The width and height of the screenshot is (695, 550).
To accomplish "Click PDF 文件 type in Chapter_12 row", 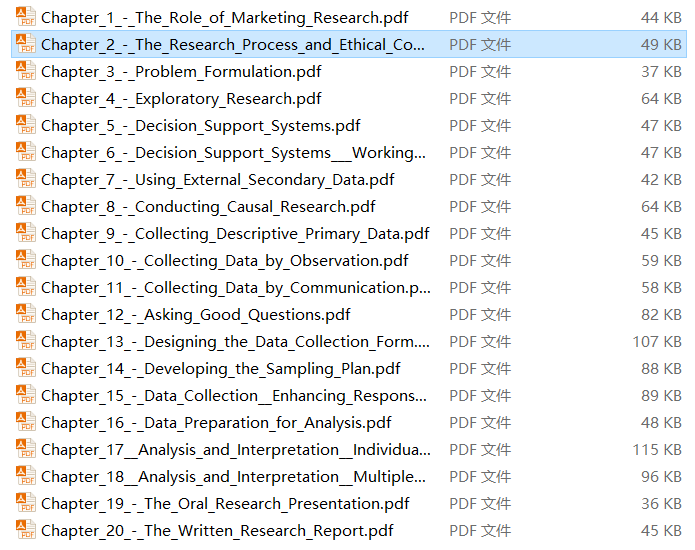I will click(480, 315).
